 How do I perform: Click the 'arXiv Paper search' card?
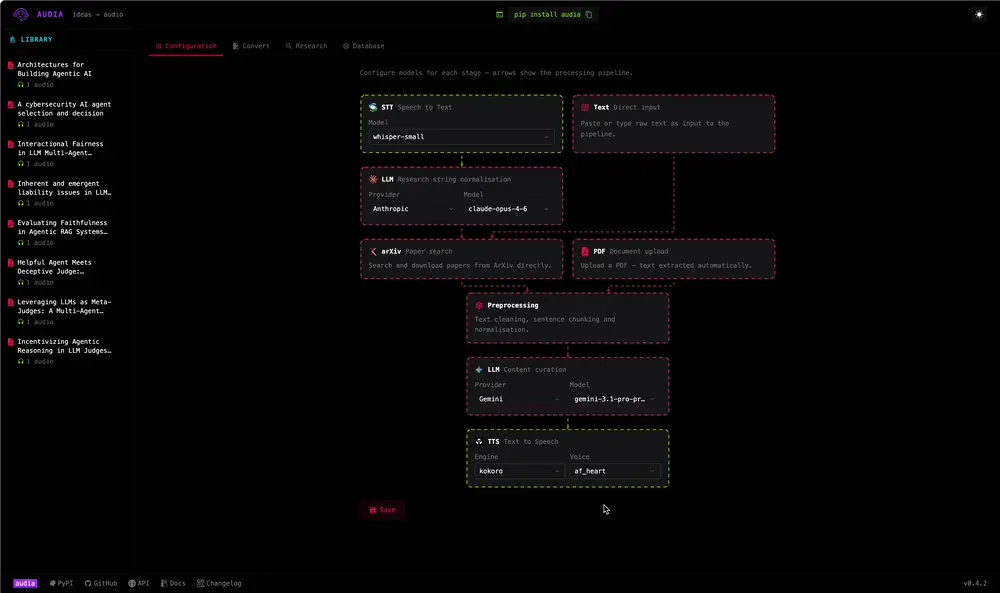[462, 258]
